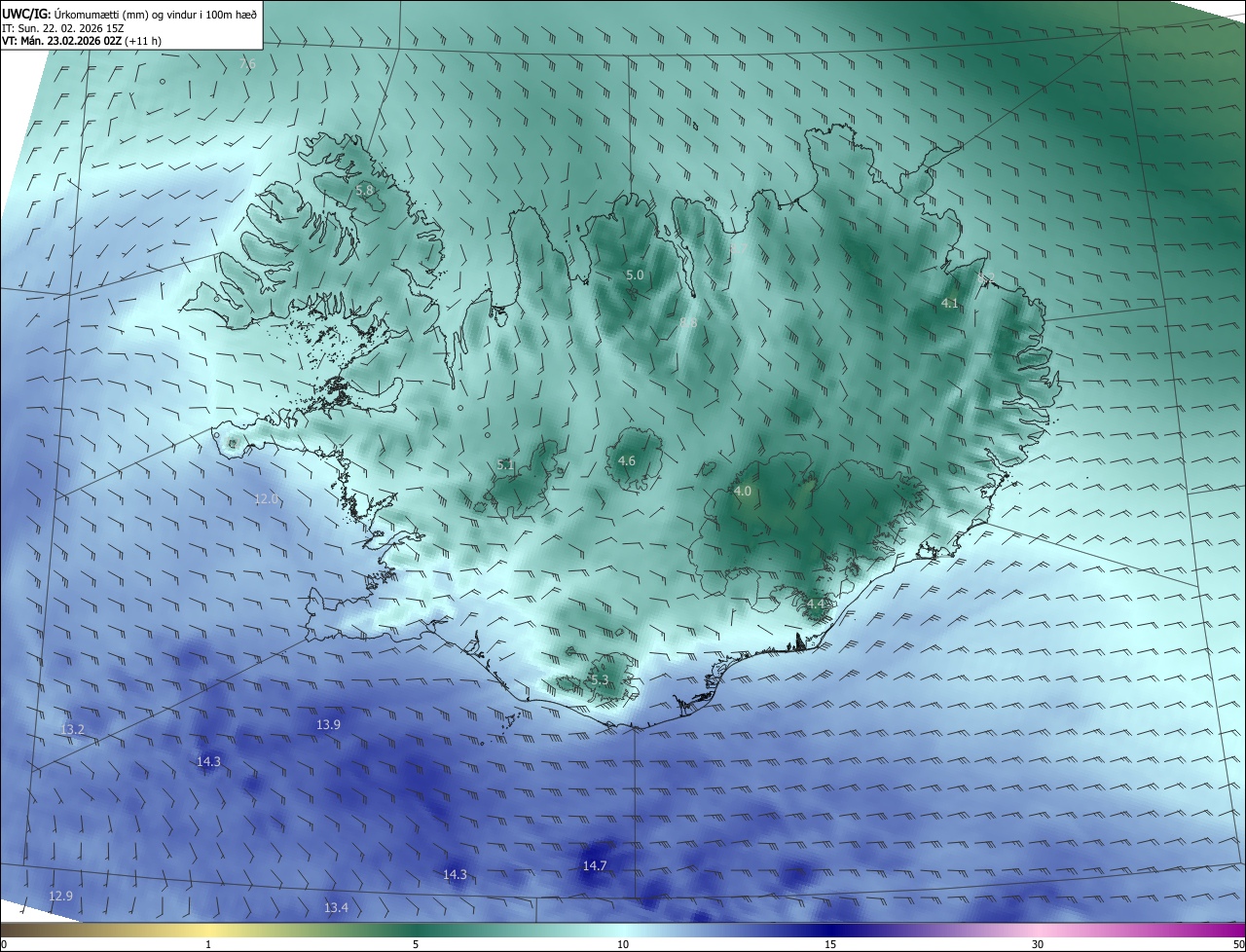The height and width of the screenshot is (952, 1246).
Task: Click the 5.3 value on the southern glacier
Action: (599, 679)
